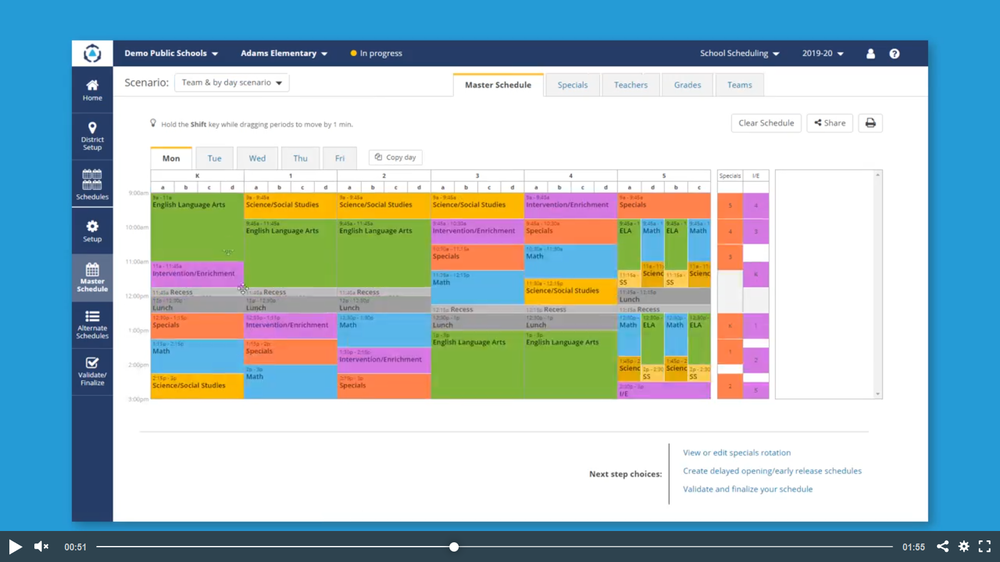Select Kindergarten Science/Social Studies block

[197, 386]
